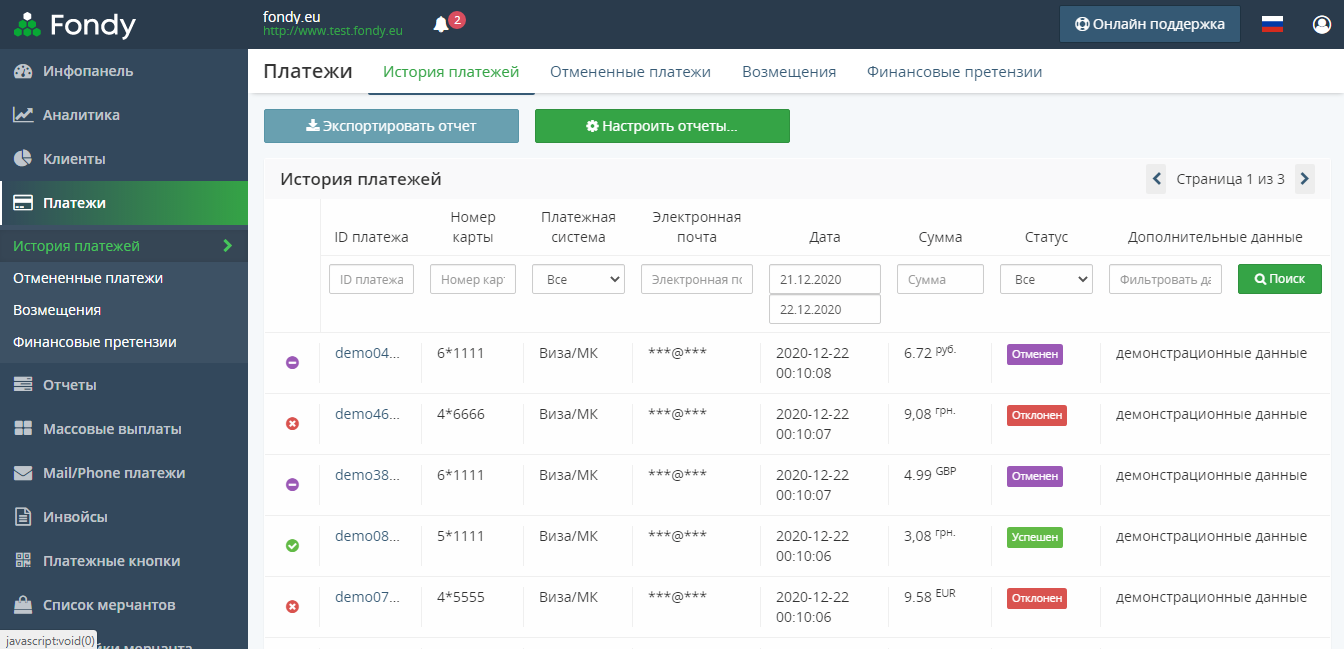The width and height of the screenshot is (1344, 649).
Task: Click the green Поиск button
Action: [1280, 279]
